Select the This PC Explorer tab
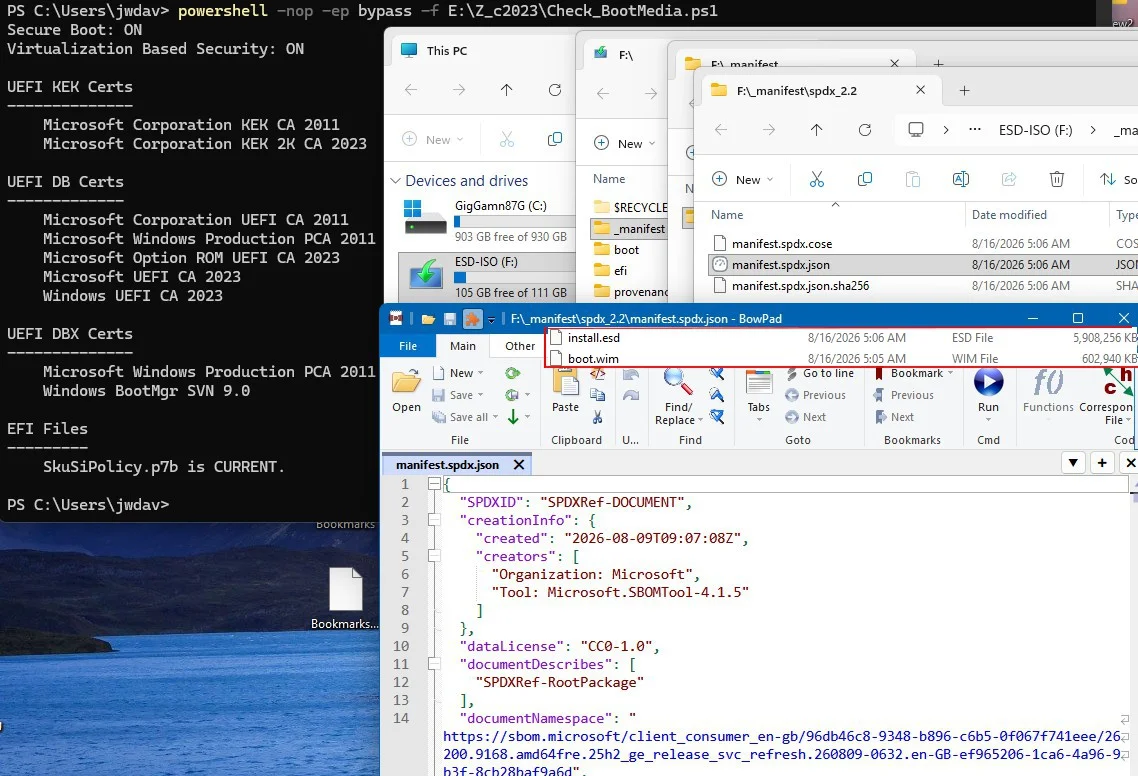The height and width of the screenshot is (776, 1138). click(x=446, y=51)
